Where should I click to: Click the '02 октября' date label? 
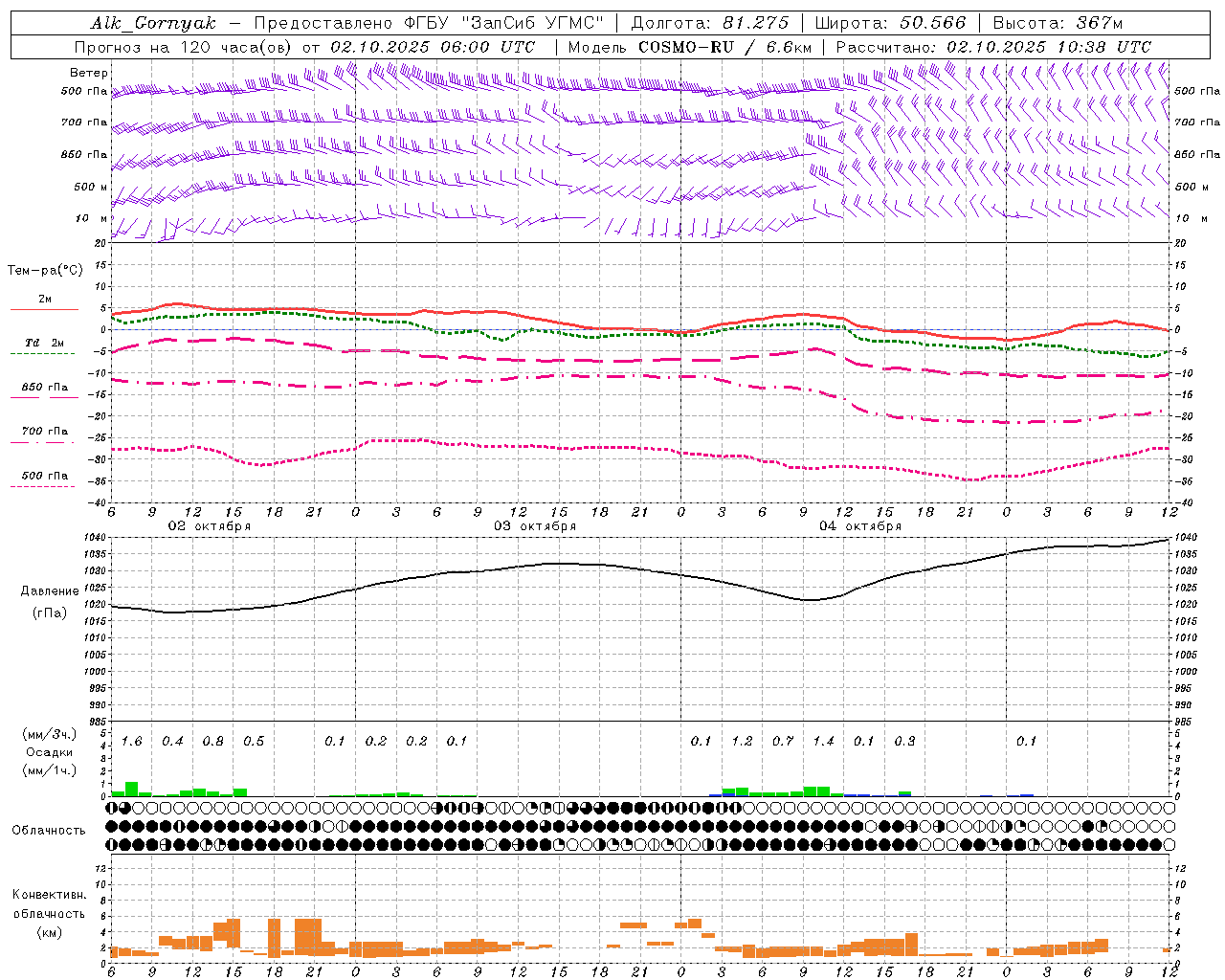(210, 526)
